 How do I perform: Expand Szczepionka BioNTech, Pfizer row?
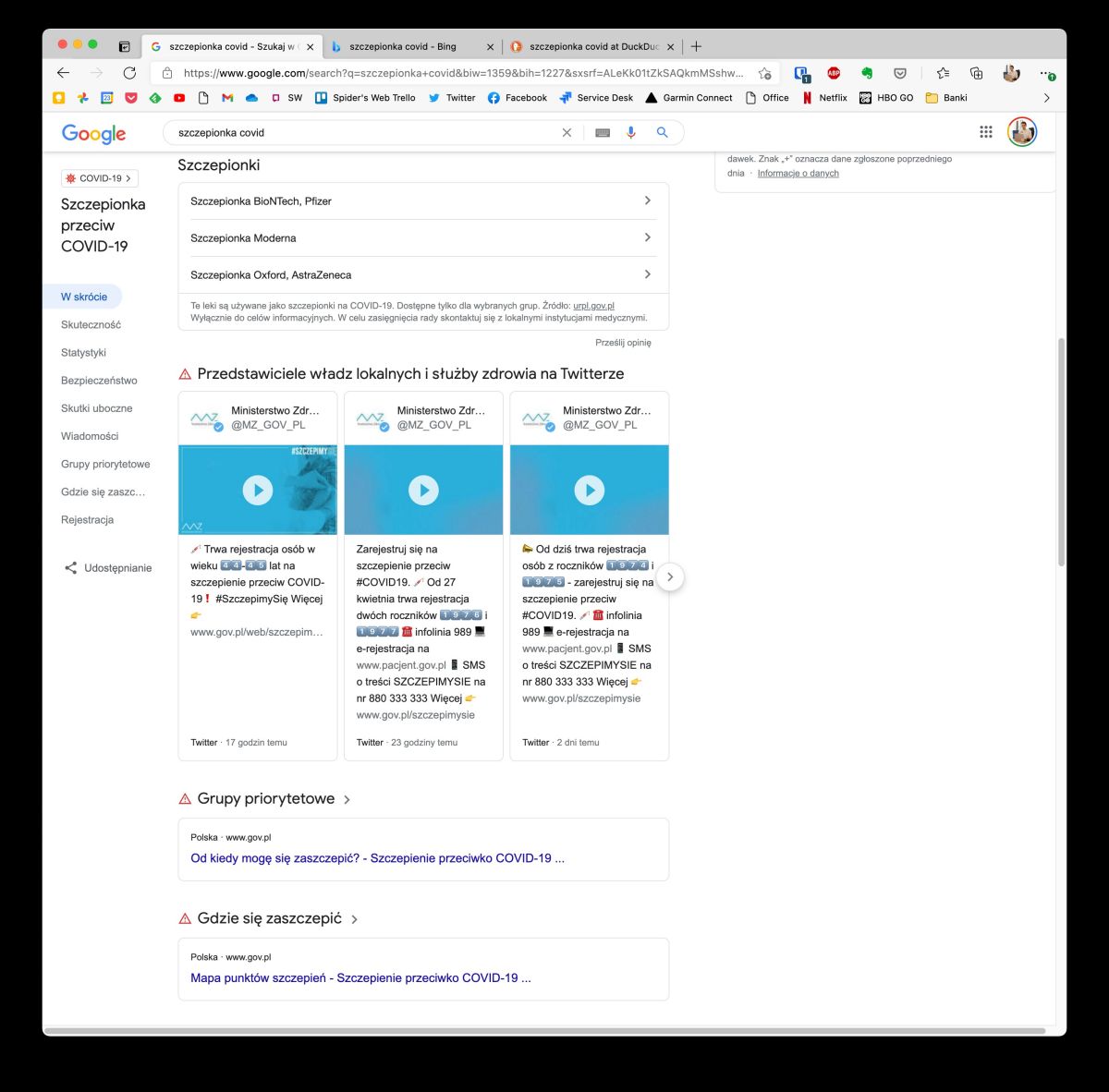[423, 201]
